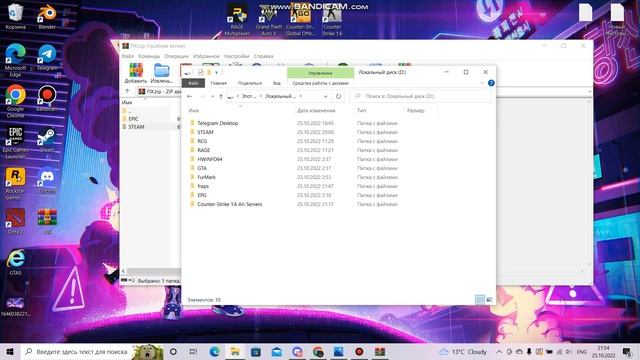Open Steam desktop shortcut

tap(47, 140)
